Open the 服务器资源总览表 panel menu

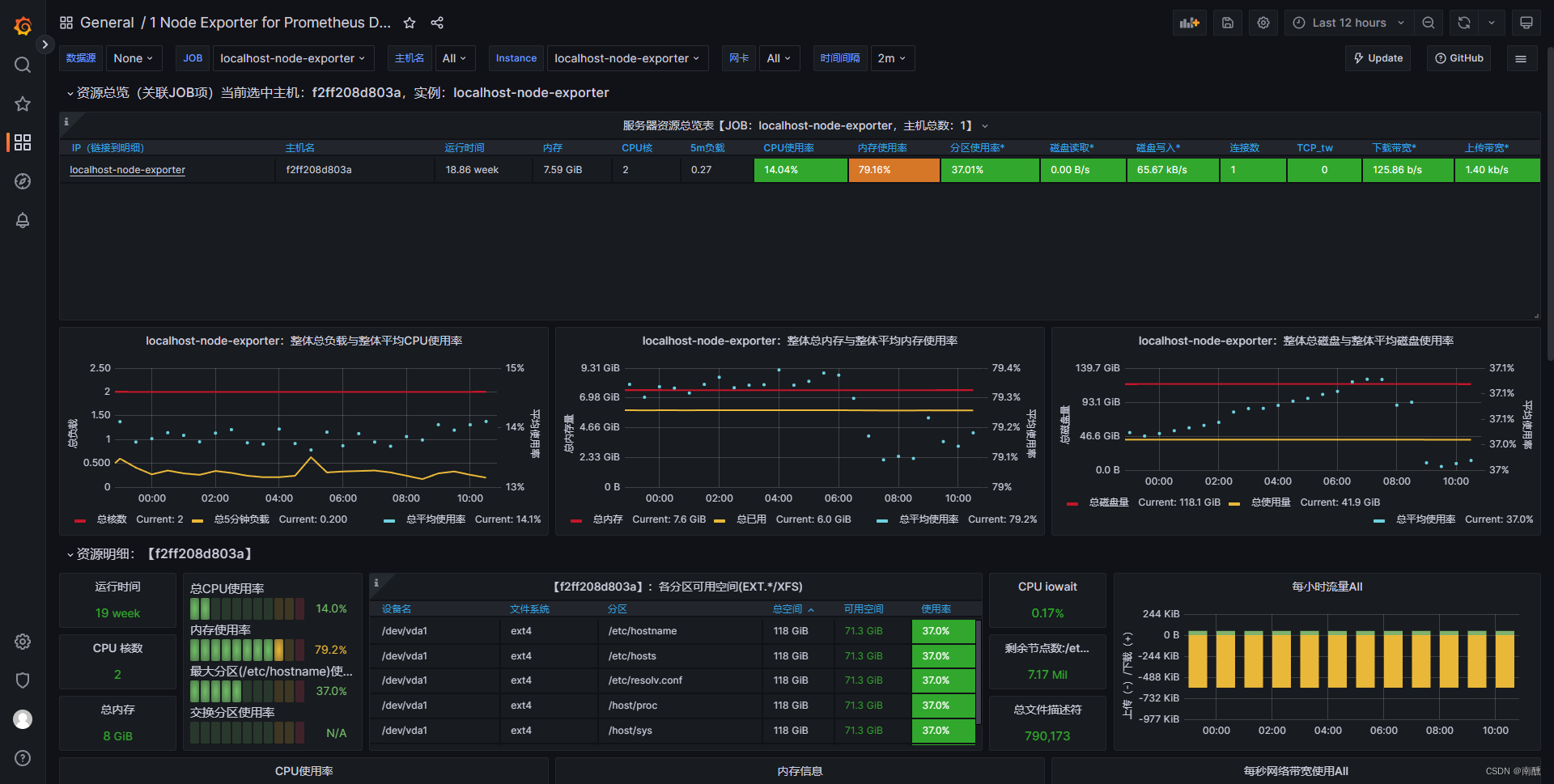pyautogui.click(x=986, y=125)
